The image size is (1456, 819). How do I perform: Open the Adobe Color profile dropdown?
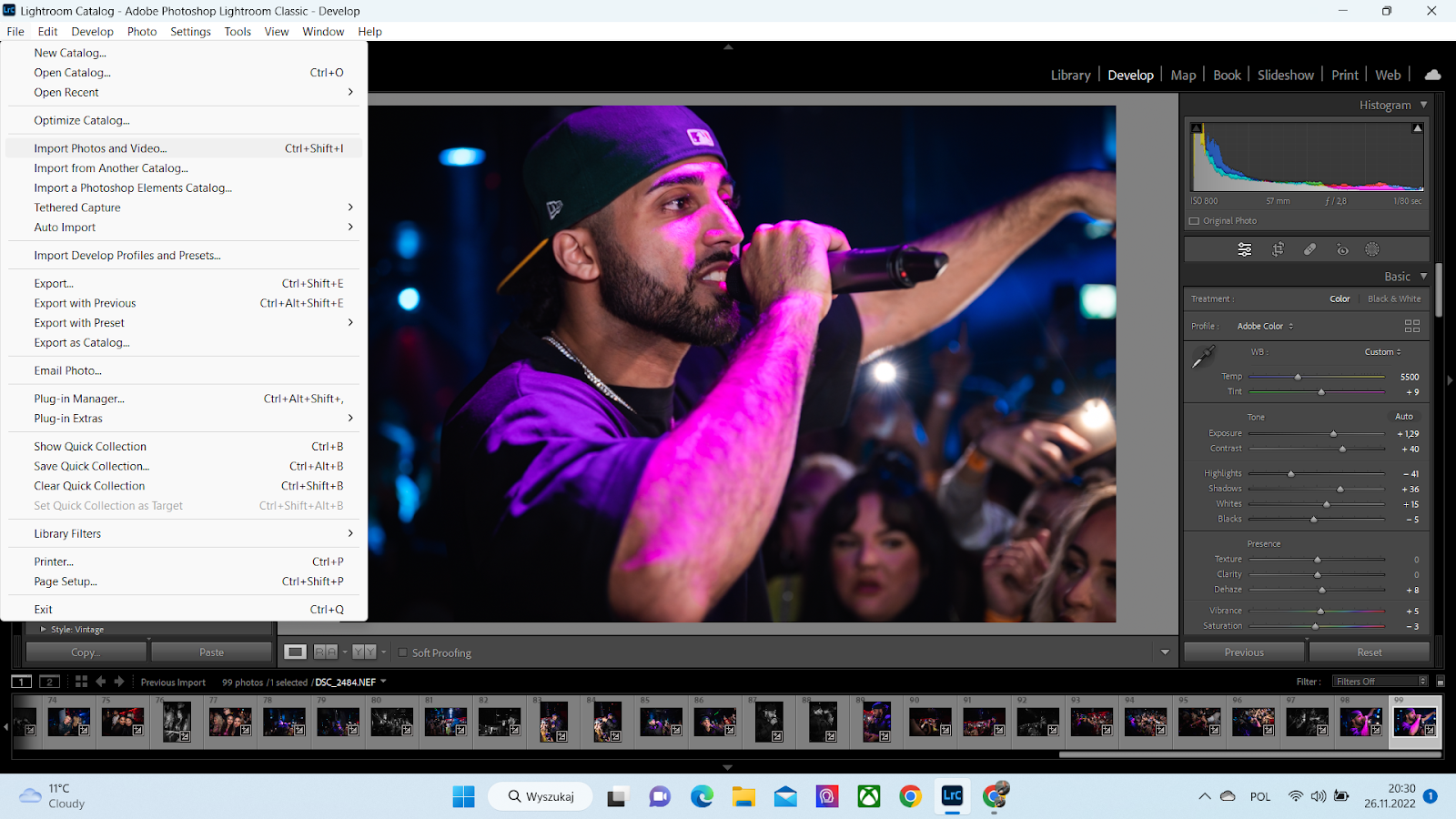(x=1265, y=326)
